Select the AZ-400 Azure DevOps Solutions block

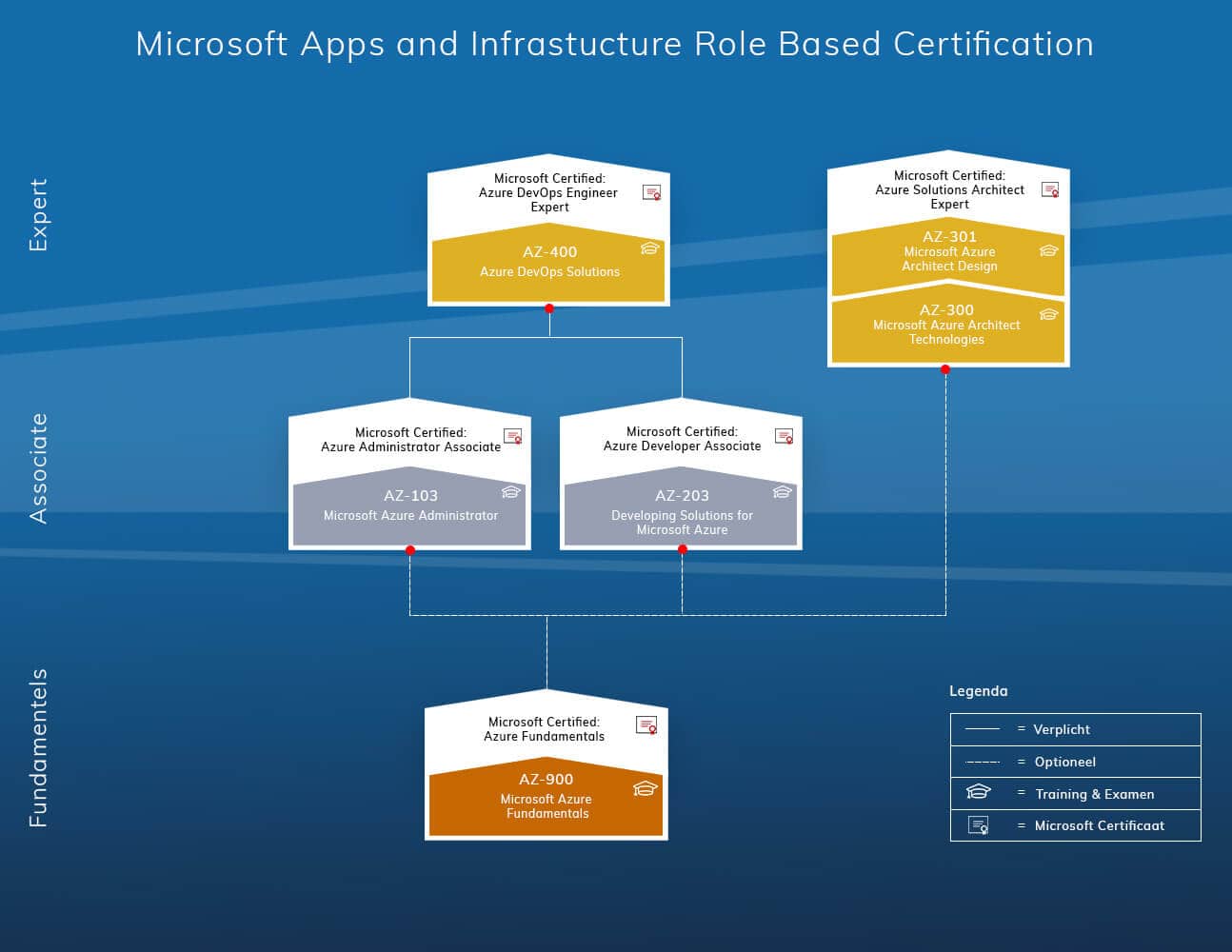click(548, 264)
